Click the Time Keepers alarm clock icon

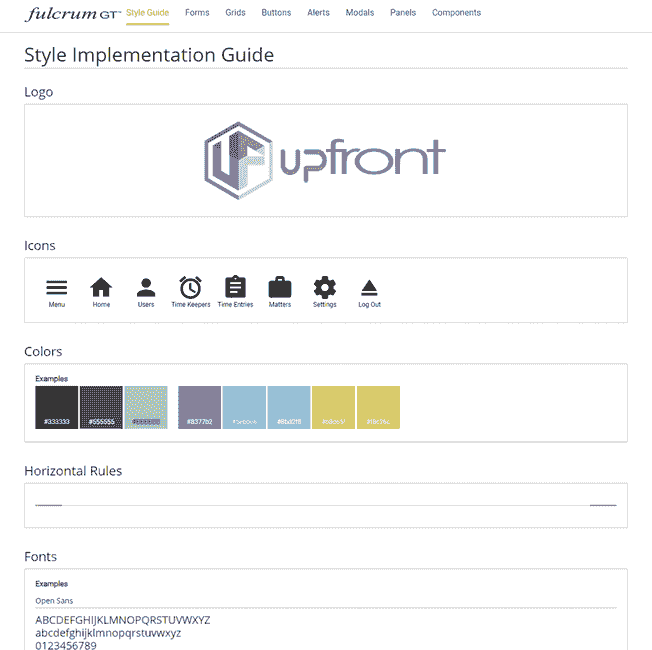pyautogui.click(x=190, y=287)
